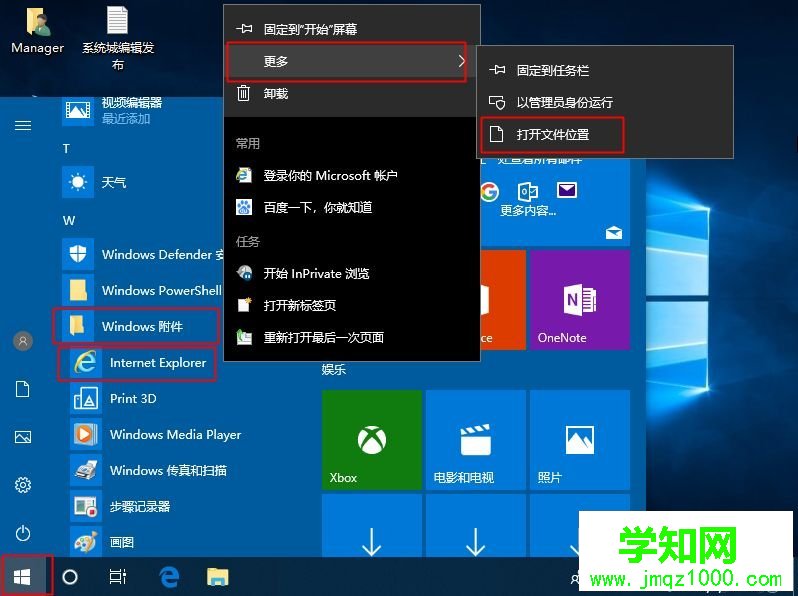Screen dimensions: 798x596
Task: Open the OneNote tile
Action: point(579,300)
